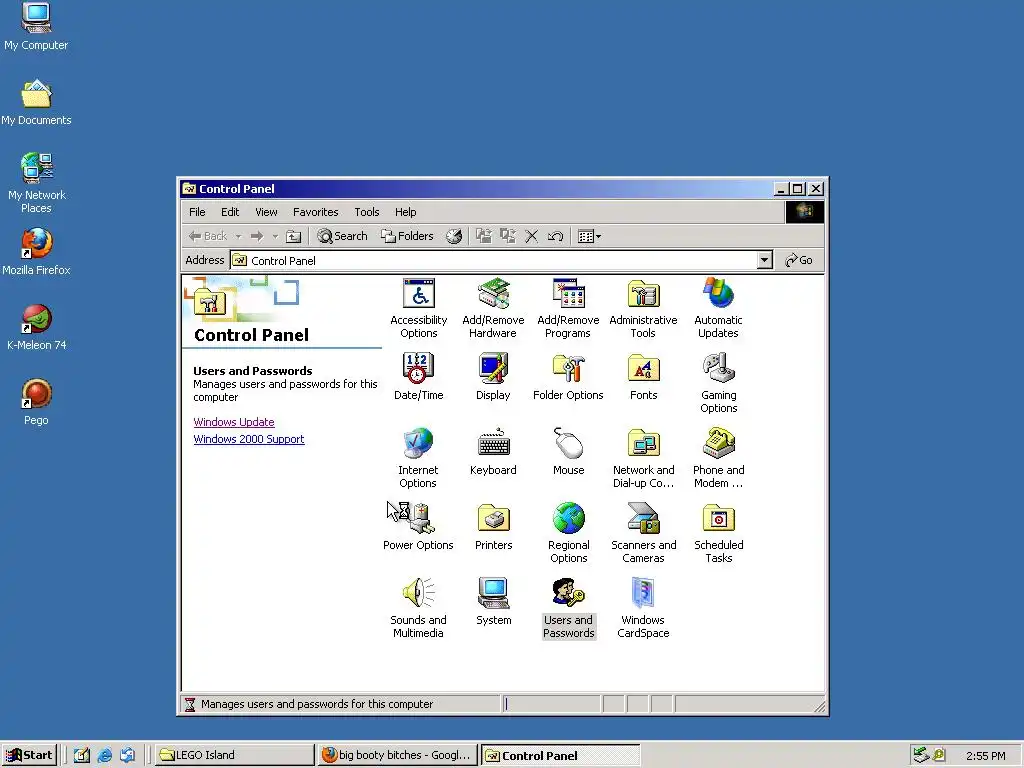Open Network and Dial-up Connections icon
This screenshot has width=1024, height=768.
[643, 458]
